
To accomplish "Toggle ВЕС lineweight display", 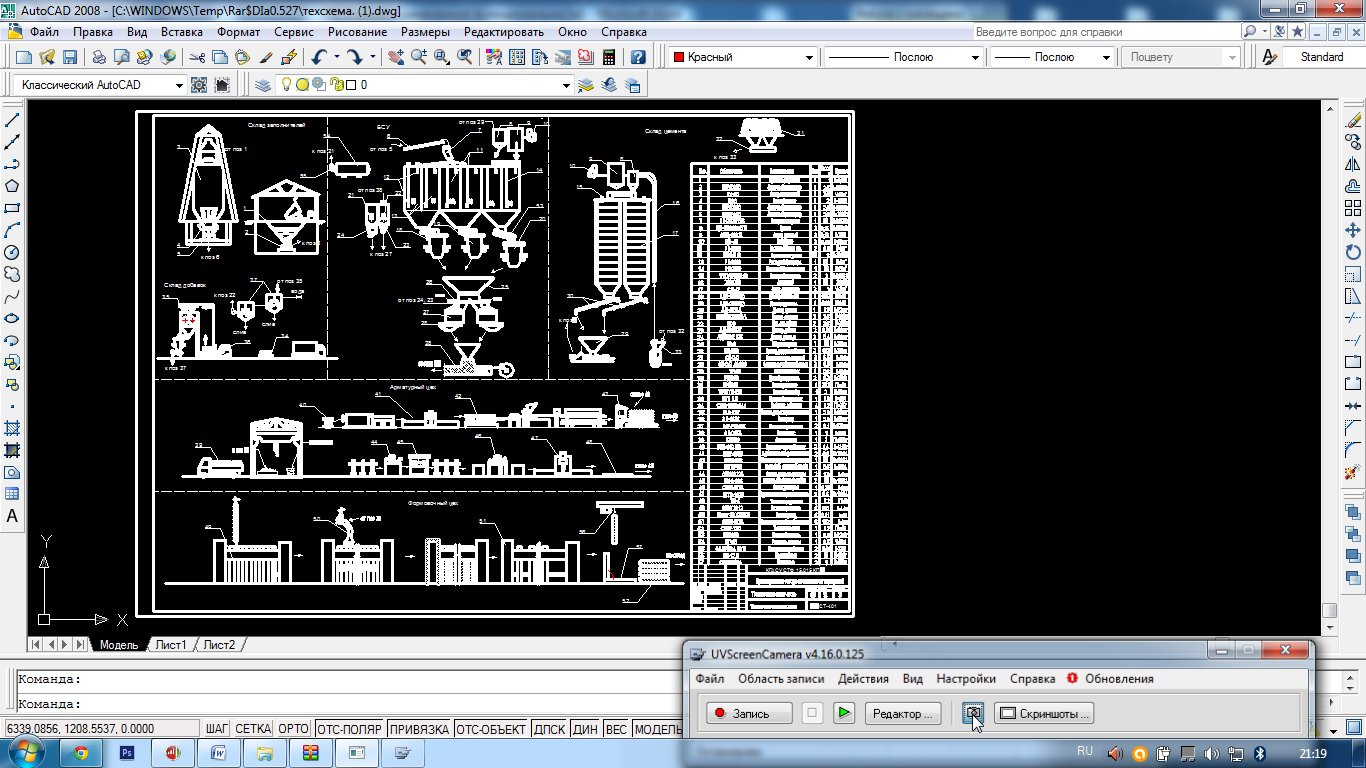I will click(616, 729).
